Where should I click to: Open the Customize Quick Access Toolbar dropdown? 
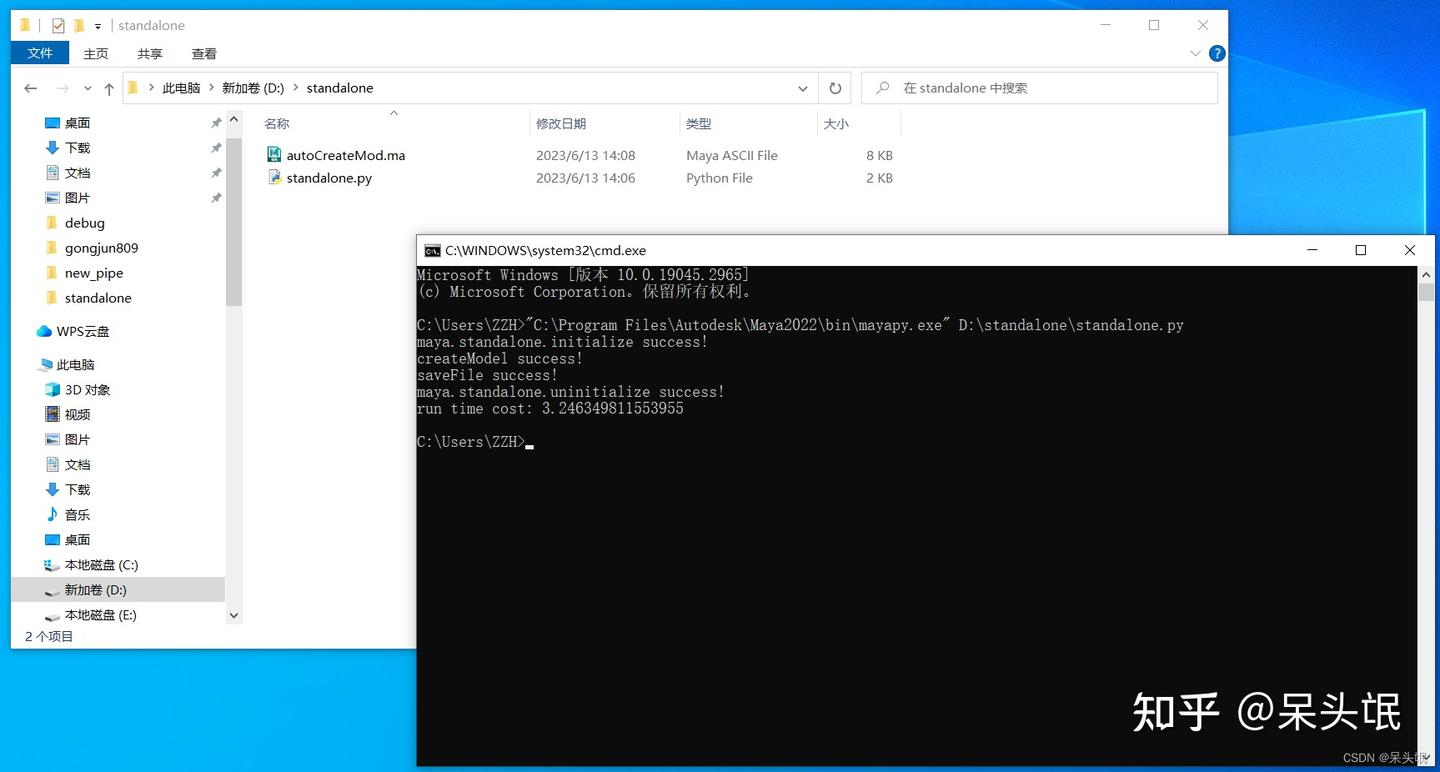pyautogui.click(x=98, y=26)
